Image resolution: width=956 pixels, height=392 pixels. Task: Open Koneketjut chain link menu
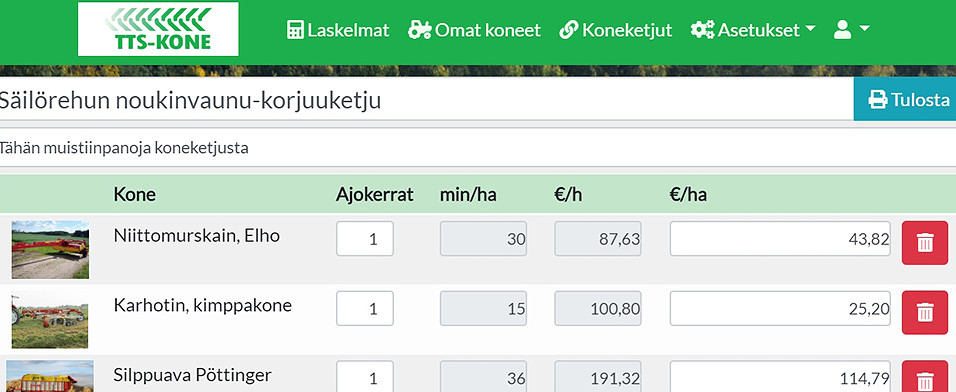coord(615,30)
